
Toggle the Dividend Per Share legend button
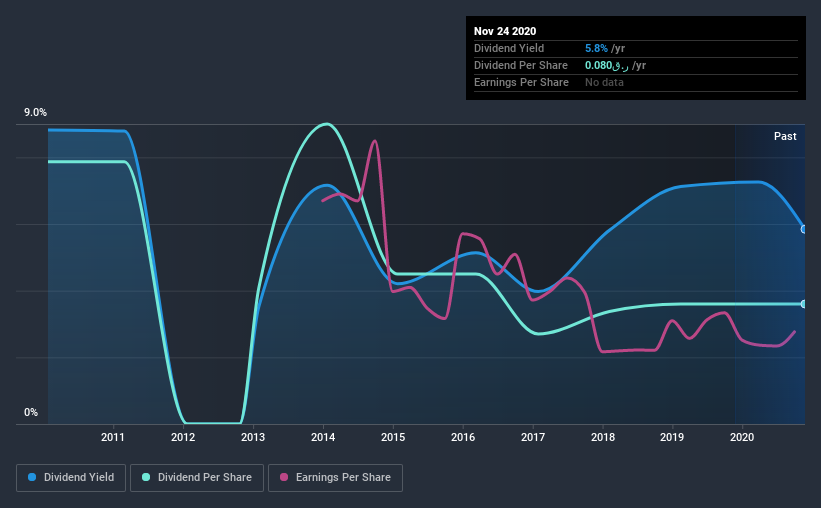(x=197, y=478)
